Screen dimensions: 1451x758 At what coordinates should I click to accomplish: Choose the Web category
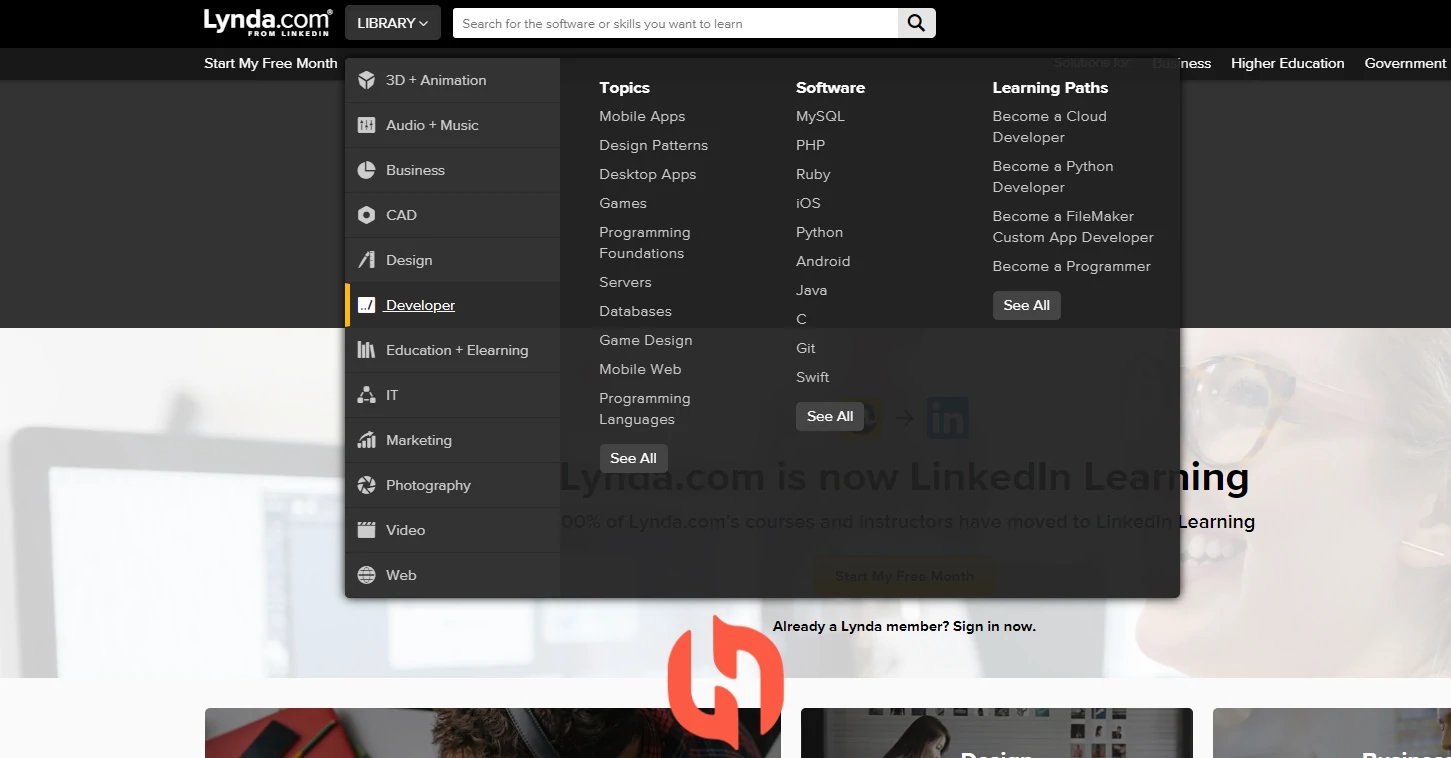tap(452, 575)
